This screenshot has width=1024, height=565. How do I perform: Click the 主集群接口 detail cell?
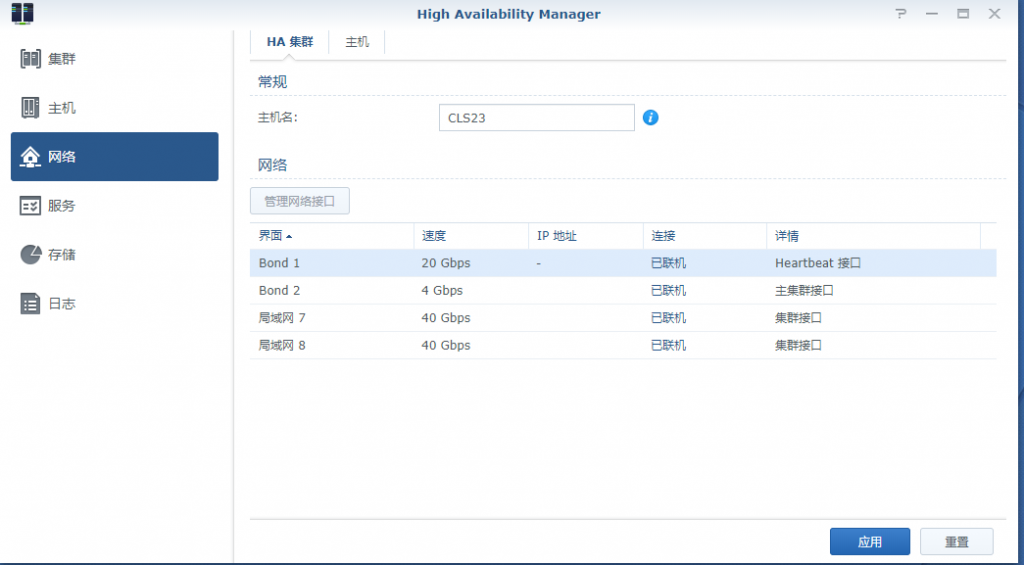[x=805, y=291]
